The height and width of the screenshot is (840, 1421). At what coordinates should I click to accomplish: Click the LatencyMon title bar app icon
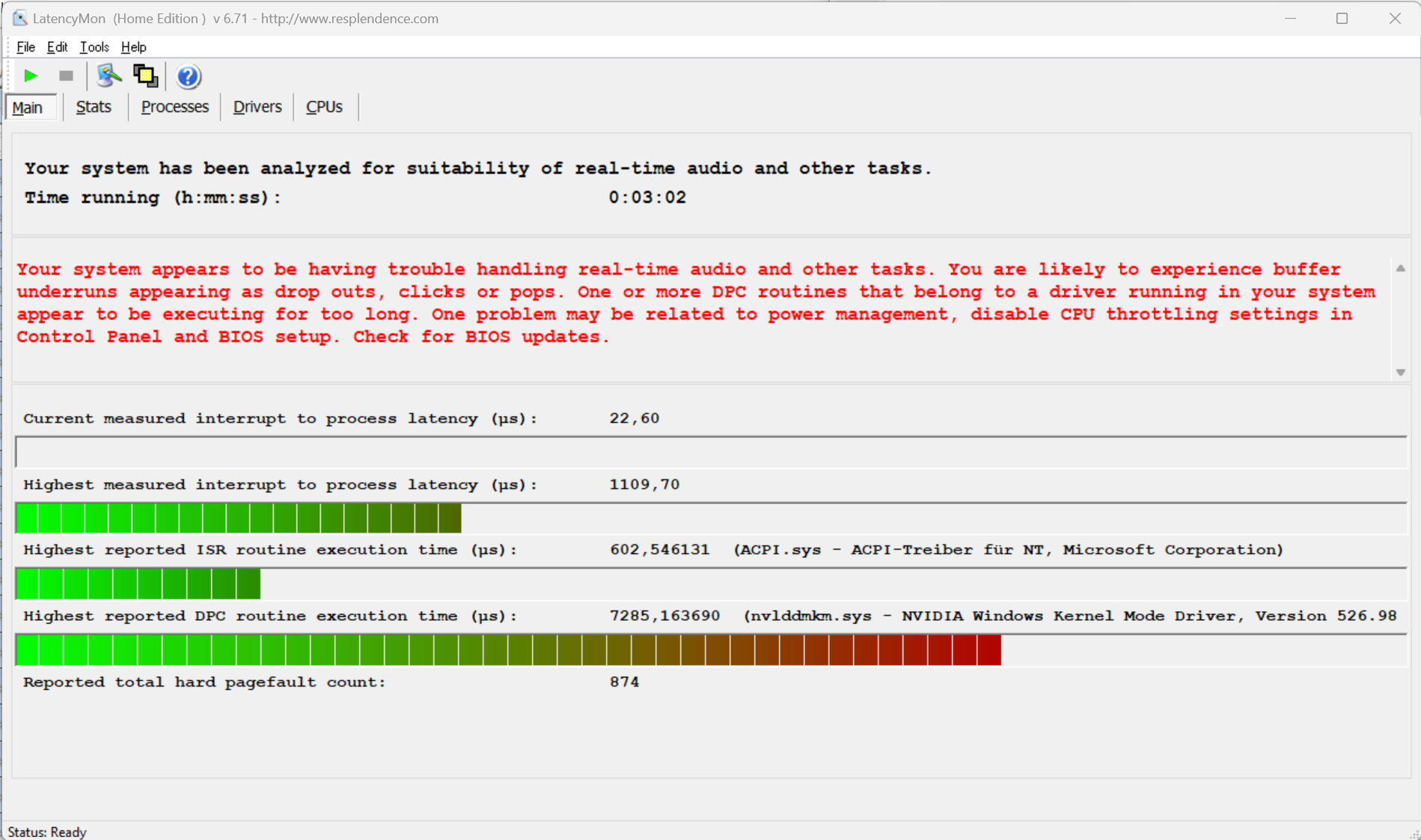pos(19,18)
